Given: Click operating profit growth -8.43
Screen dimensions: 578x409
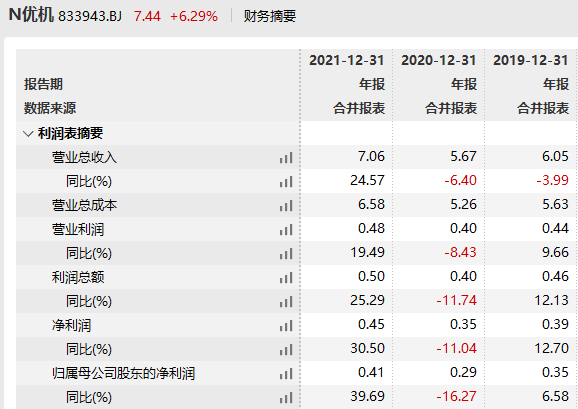Looking at the screenshot, I should pos(460,252).
